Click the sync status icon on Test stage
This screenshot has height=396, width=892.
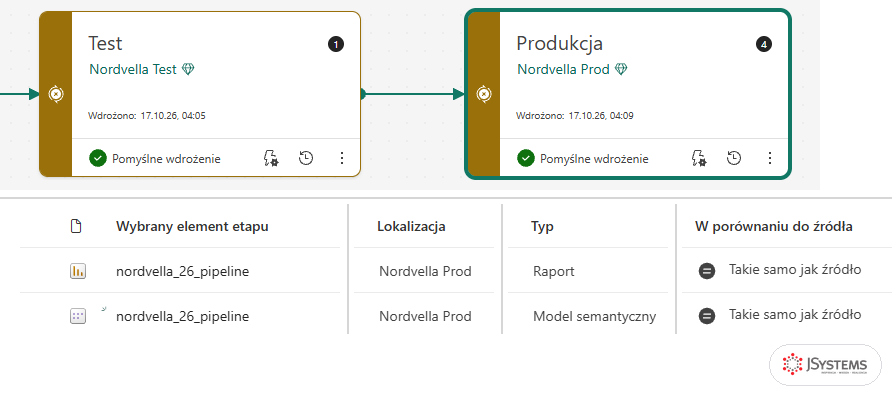(x=56, y=94)
